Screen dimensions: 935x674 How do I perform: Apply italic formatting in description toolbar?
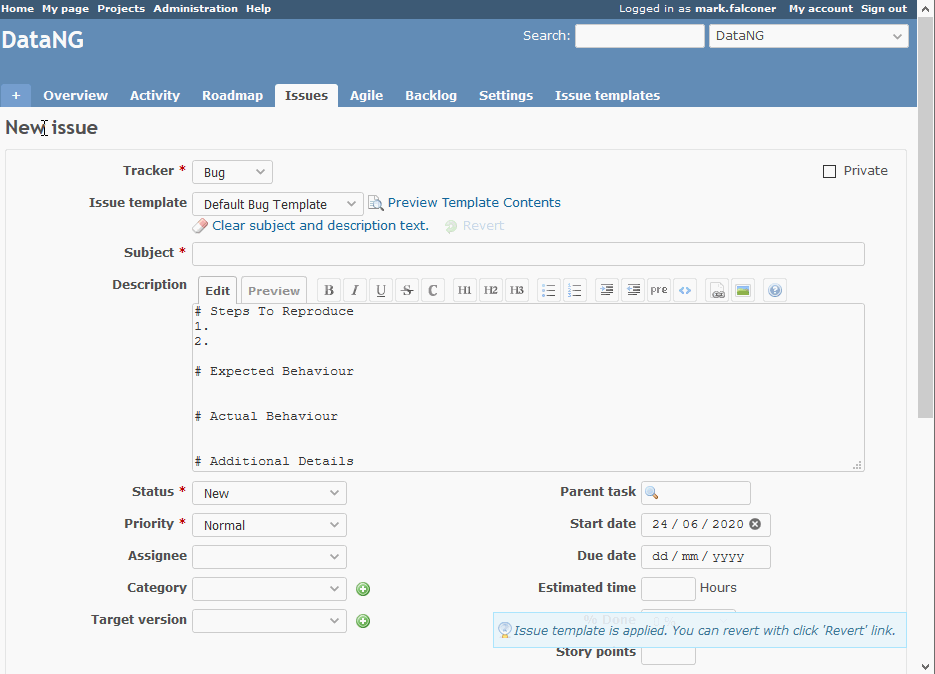click(355, 290)
